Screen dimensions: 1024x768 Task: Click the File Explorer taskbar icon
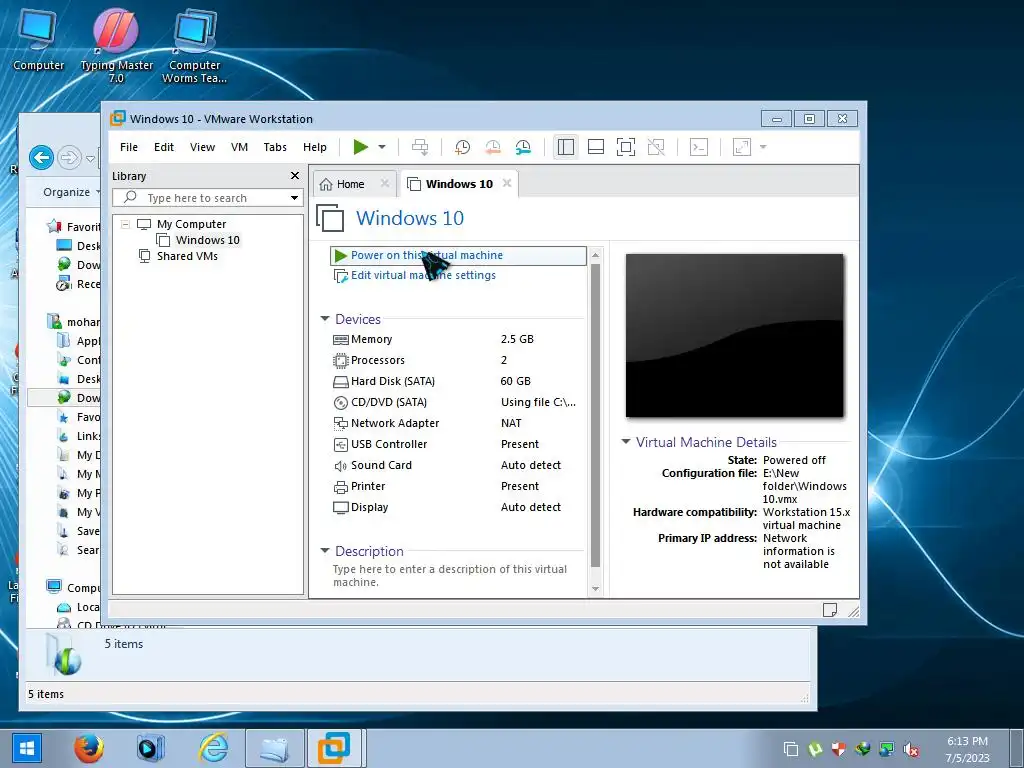click(x=275, y=748)
